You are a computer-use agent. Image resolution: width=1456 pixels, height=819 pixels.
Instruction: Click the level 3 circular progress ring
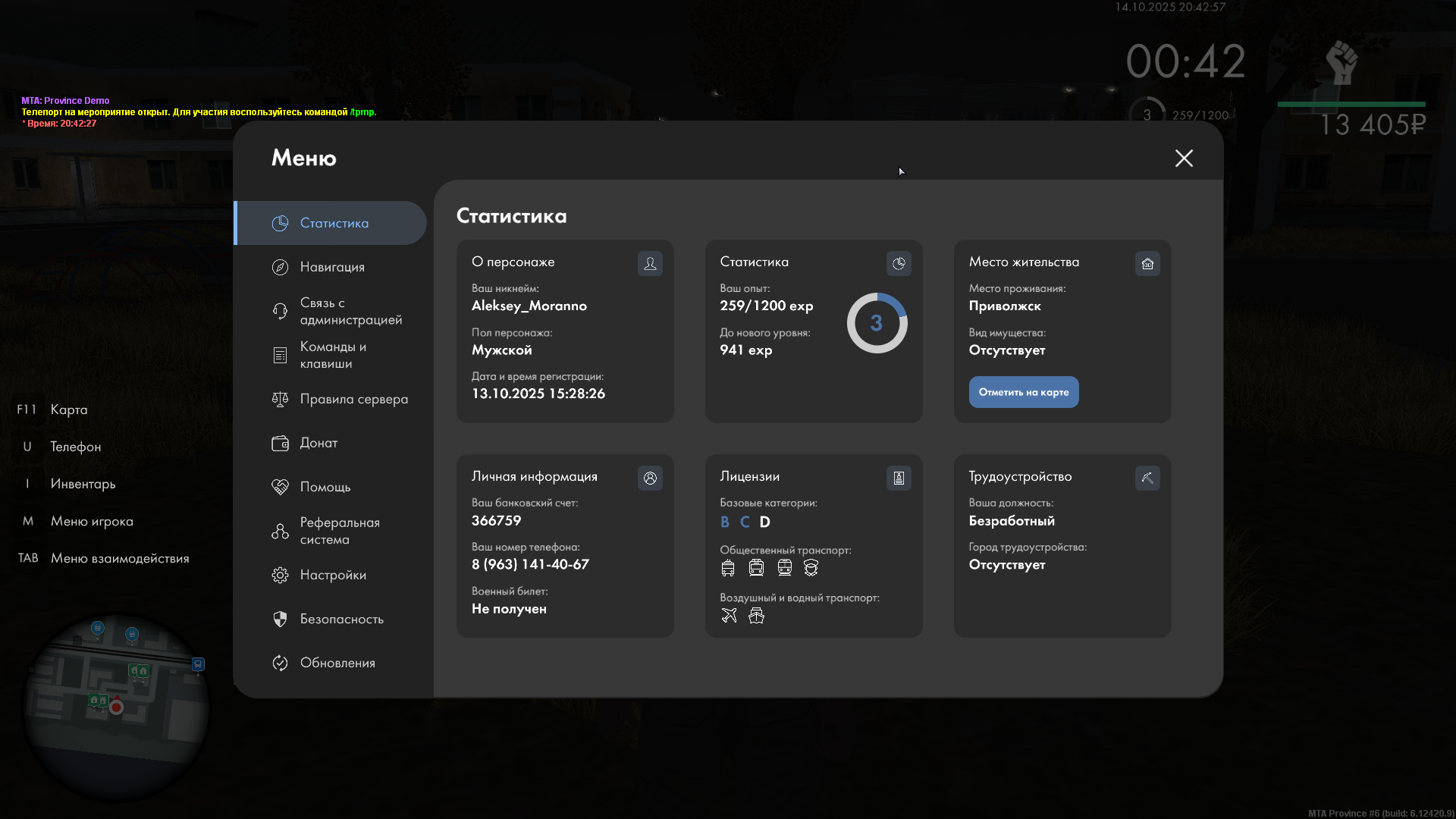pos(877,323)
